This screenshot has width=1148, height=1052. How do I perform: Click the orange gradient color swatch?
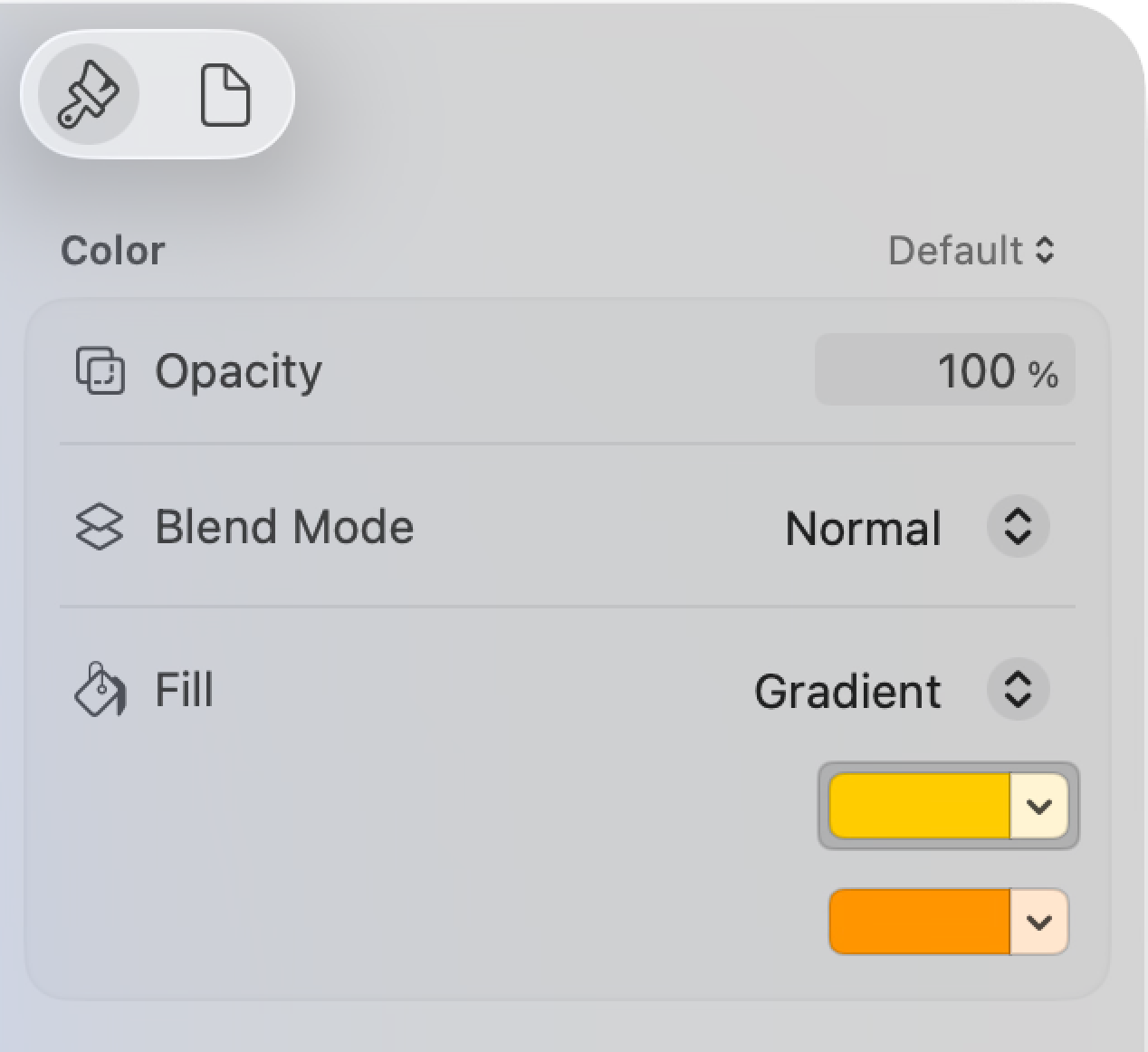coord(919,922)
